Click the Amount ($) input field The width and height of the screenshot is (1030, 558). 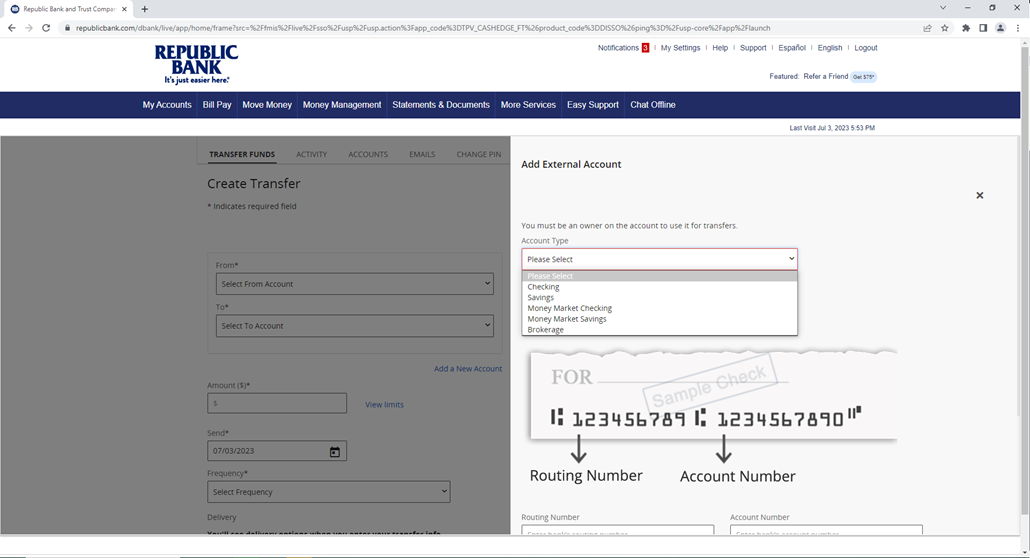pyautogui.click(x=277, y=403)
